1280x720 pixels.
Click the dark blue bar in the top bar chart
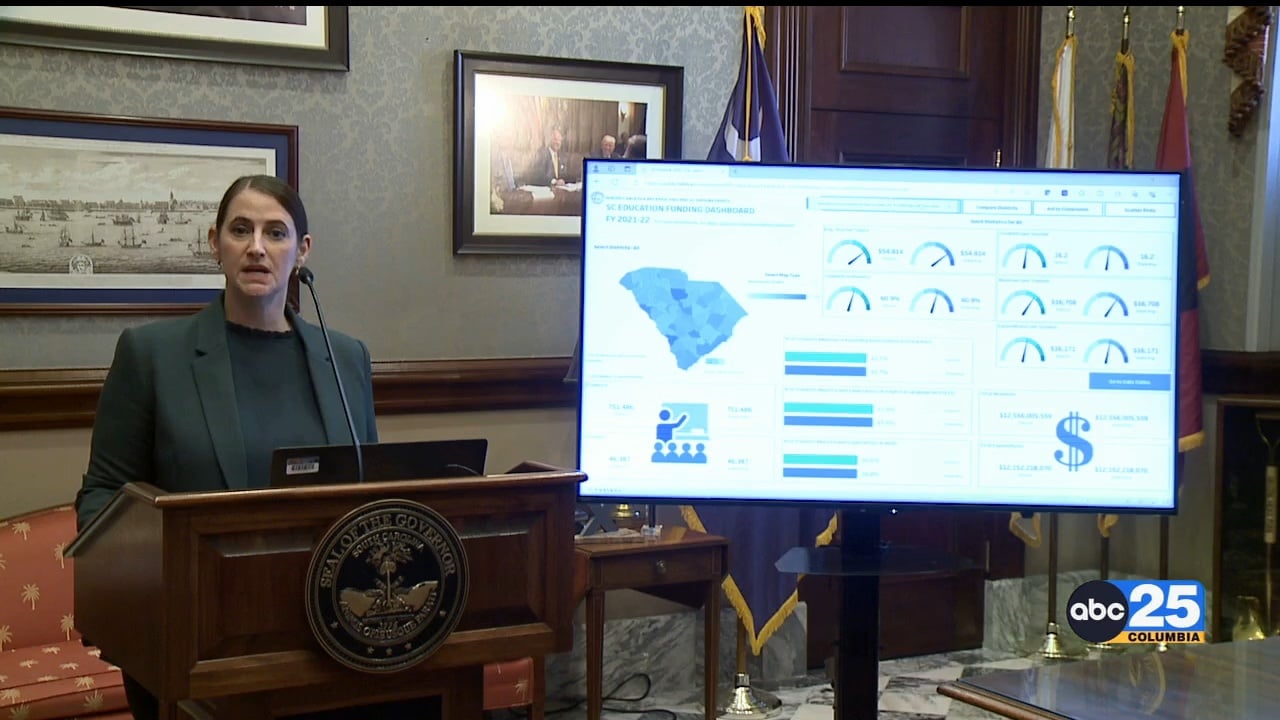(x=825, y=371)
